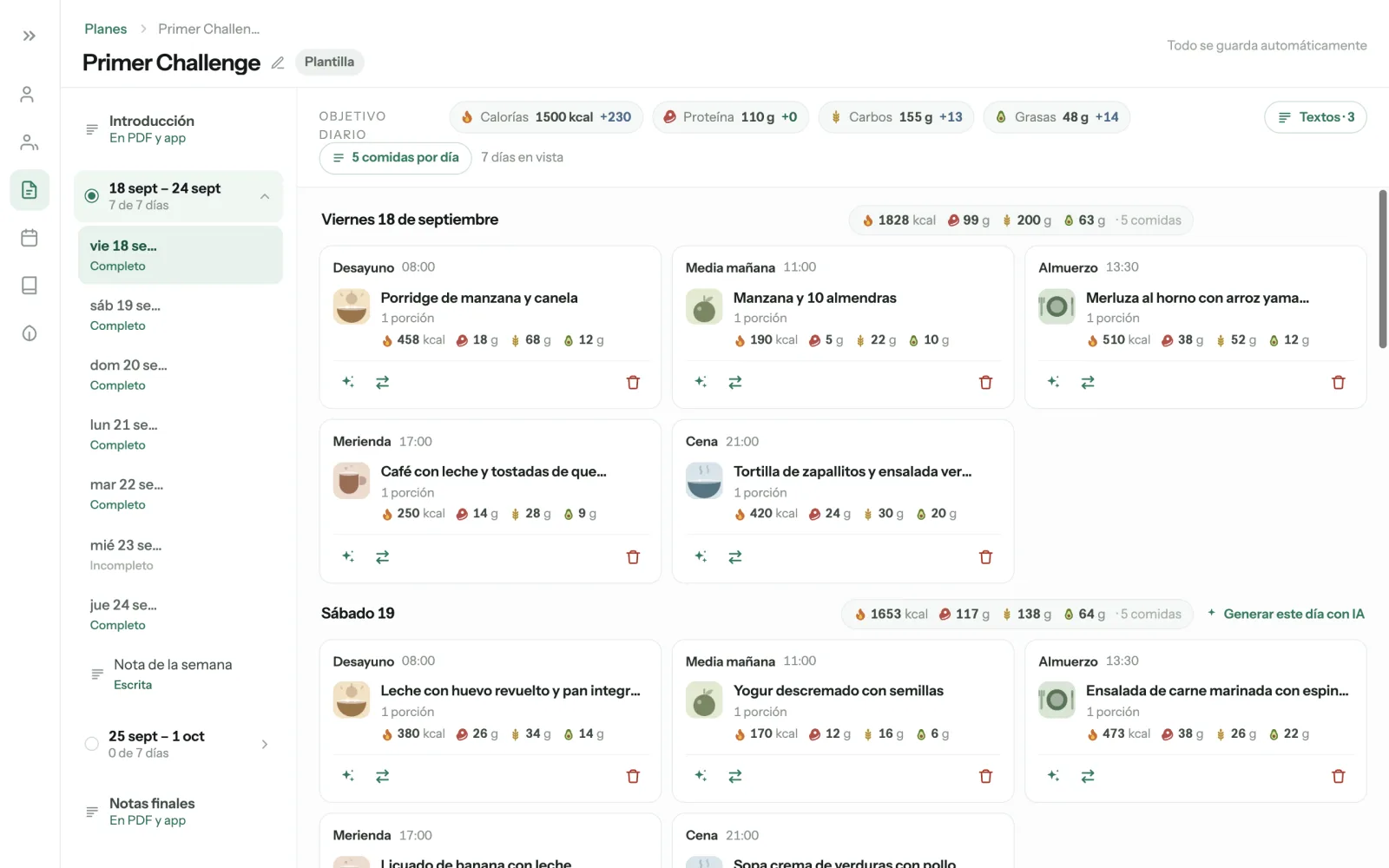Open the Textos · 3 menu
Viewport: 1389px width, 868px height.
pyautogui.click(x=1315, y=117)
